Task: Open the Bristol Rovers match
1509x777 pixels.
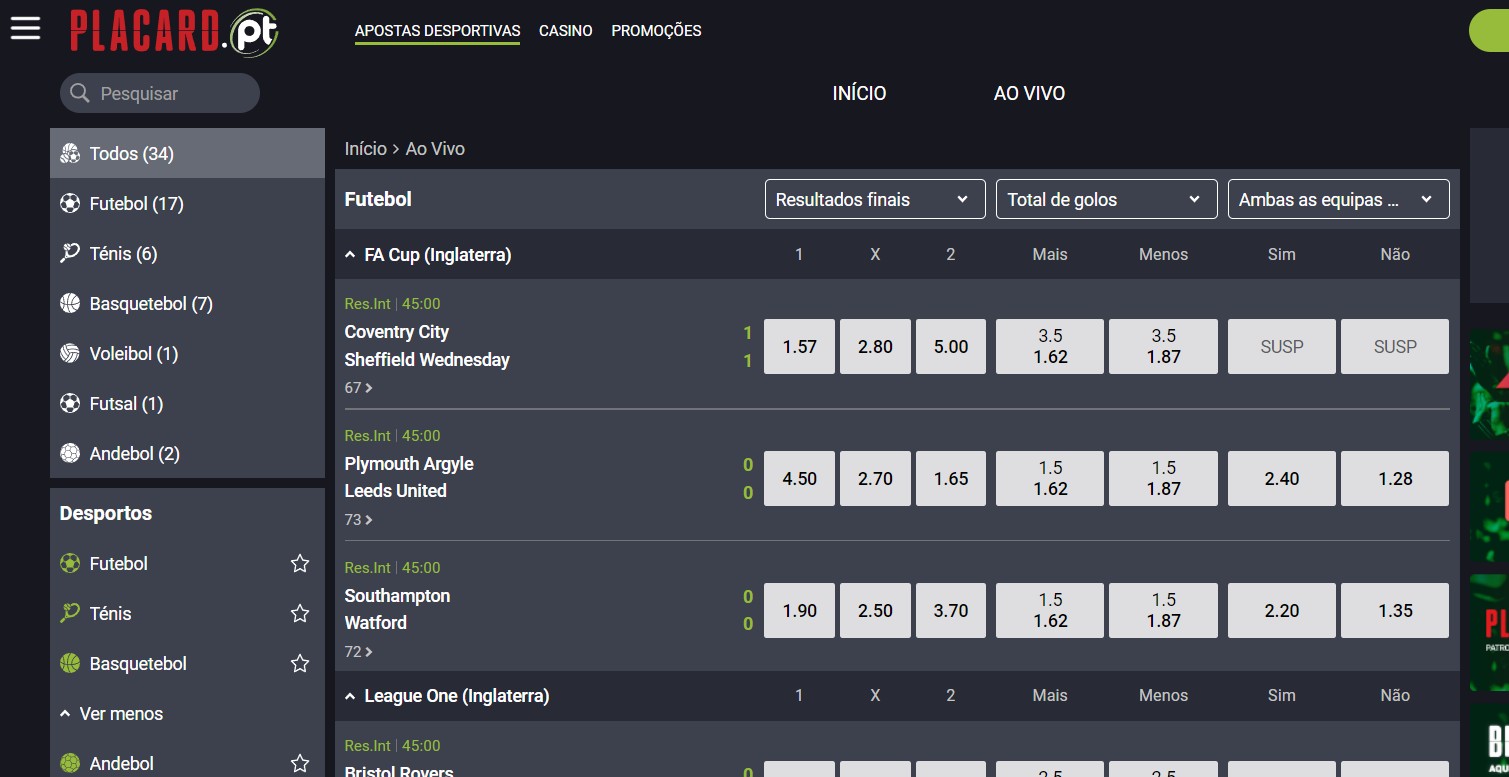Action: [399, 771]
